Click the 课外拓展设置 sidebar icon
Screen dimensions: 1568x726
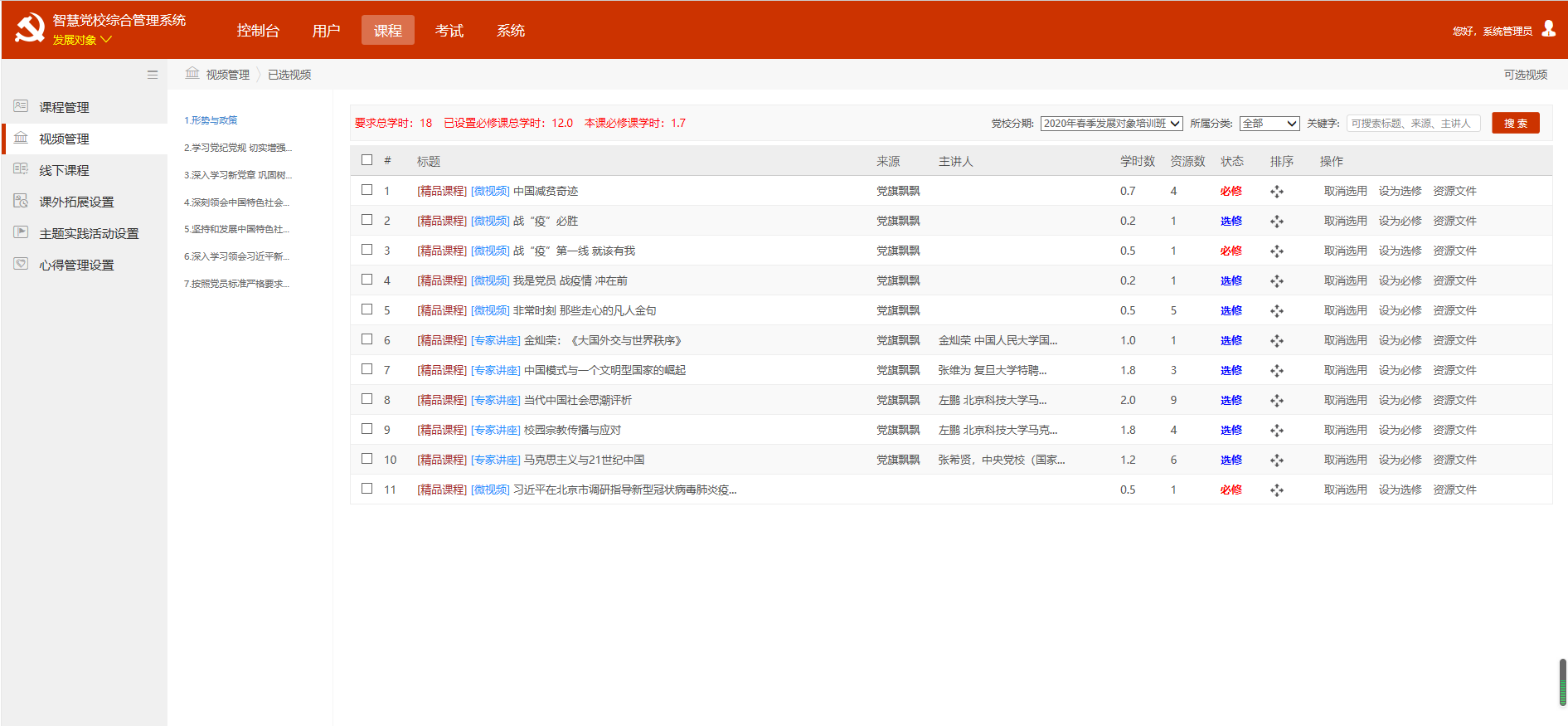(x=21, y=201)
